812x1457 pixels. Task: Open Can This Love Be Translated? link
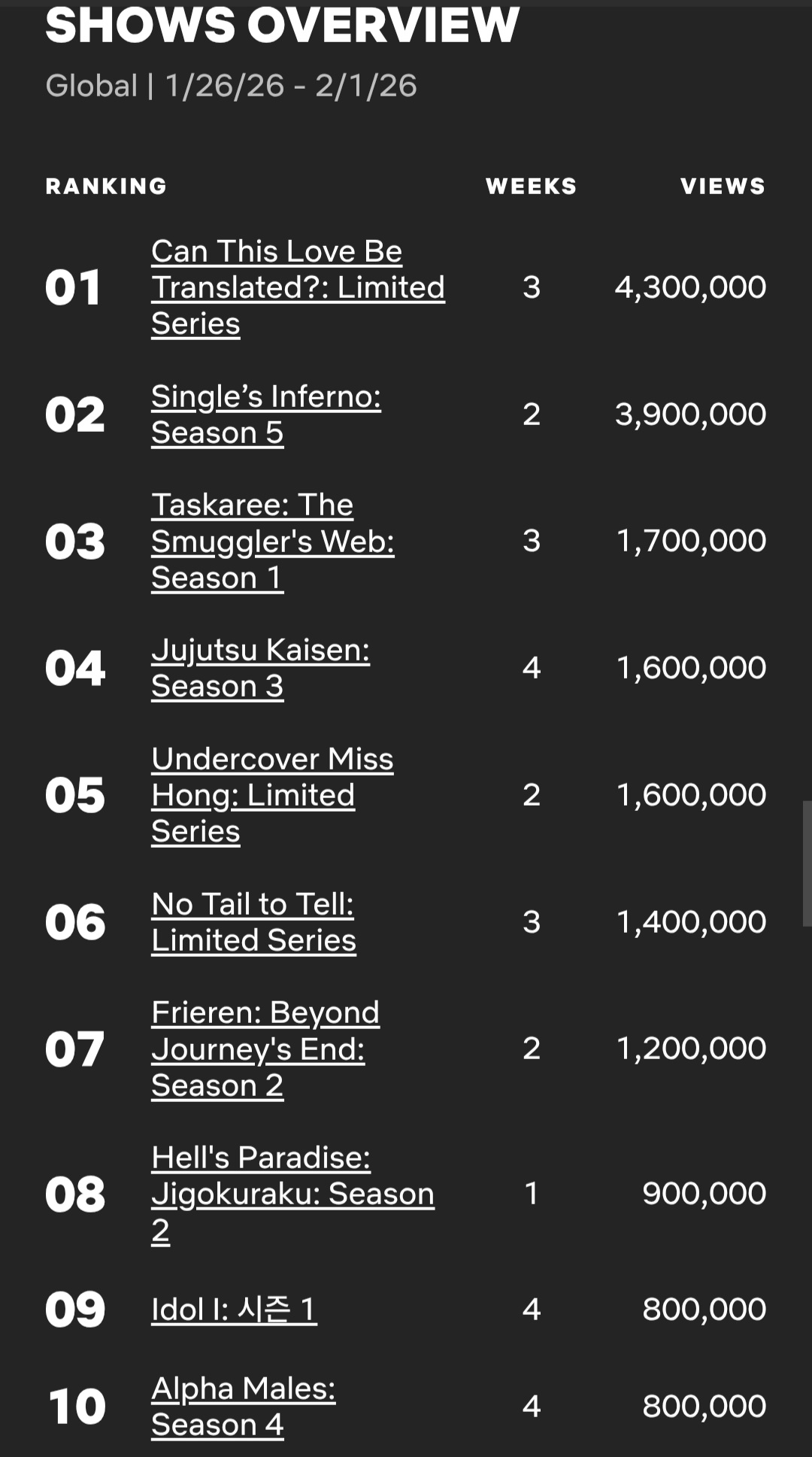tap(298, 287)
